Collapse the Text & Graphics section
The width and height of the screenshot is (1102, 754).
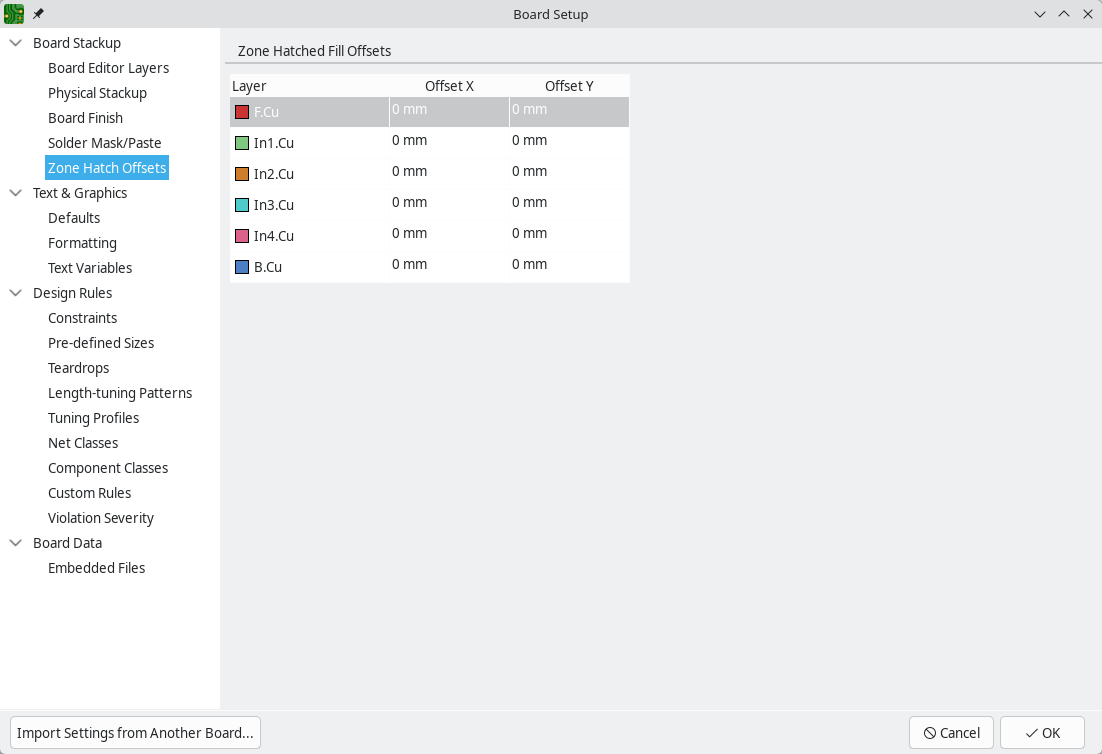(x=16, y=193)
